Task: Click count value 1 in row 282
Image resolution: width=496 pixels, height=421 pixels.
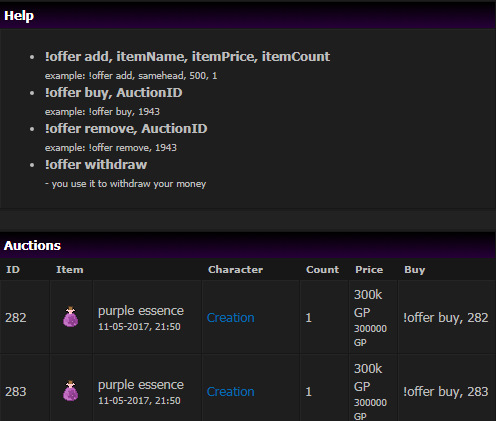Action: [x=309, y=318]
